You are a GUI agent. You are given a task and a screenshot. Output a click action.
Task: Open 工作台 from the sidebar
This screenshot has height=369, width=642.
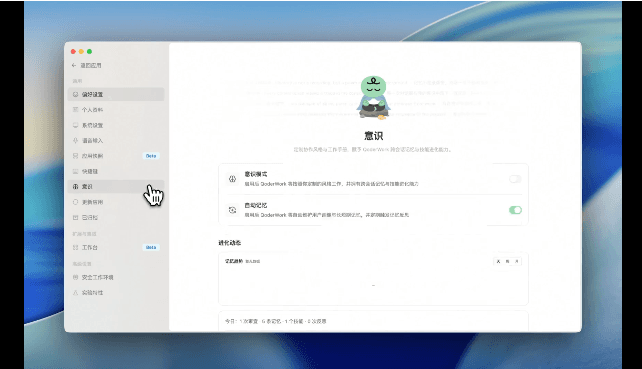pyautogui.click(x=116, y=247)
